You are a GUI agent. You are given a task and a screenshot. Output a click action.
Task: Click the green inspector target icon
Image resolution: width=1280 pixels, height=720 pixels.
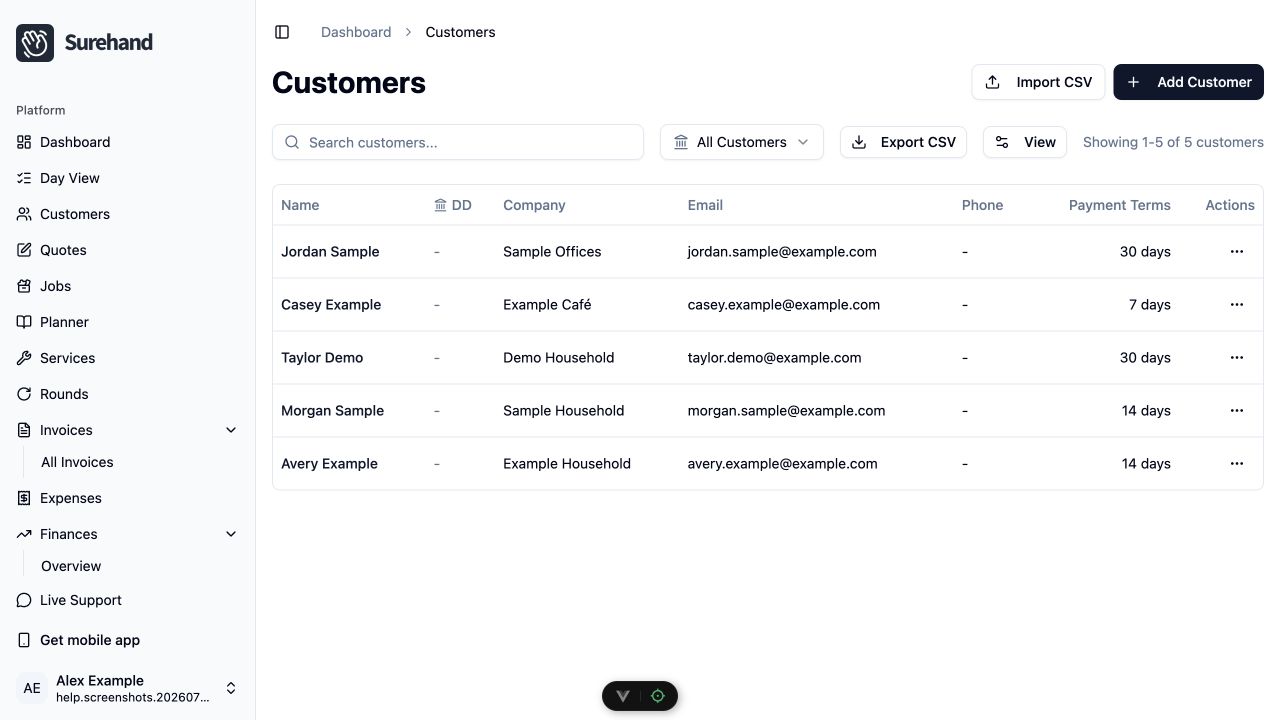[x=658, y=696]
